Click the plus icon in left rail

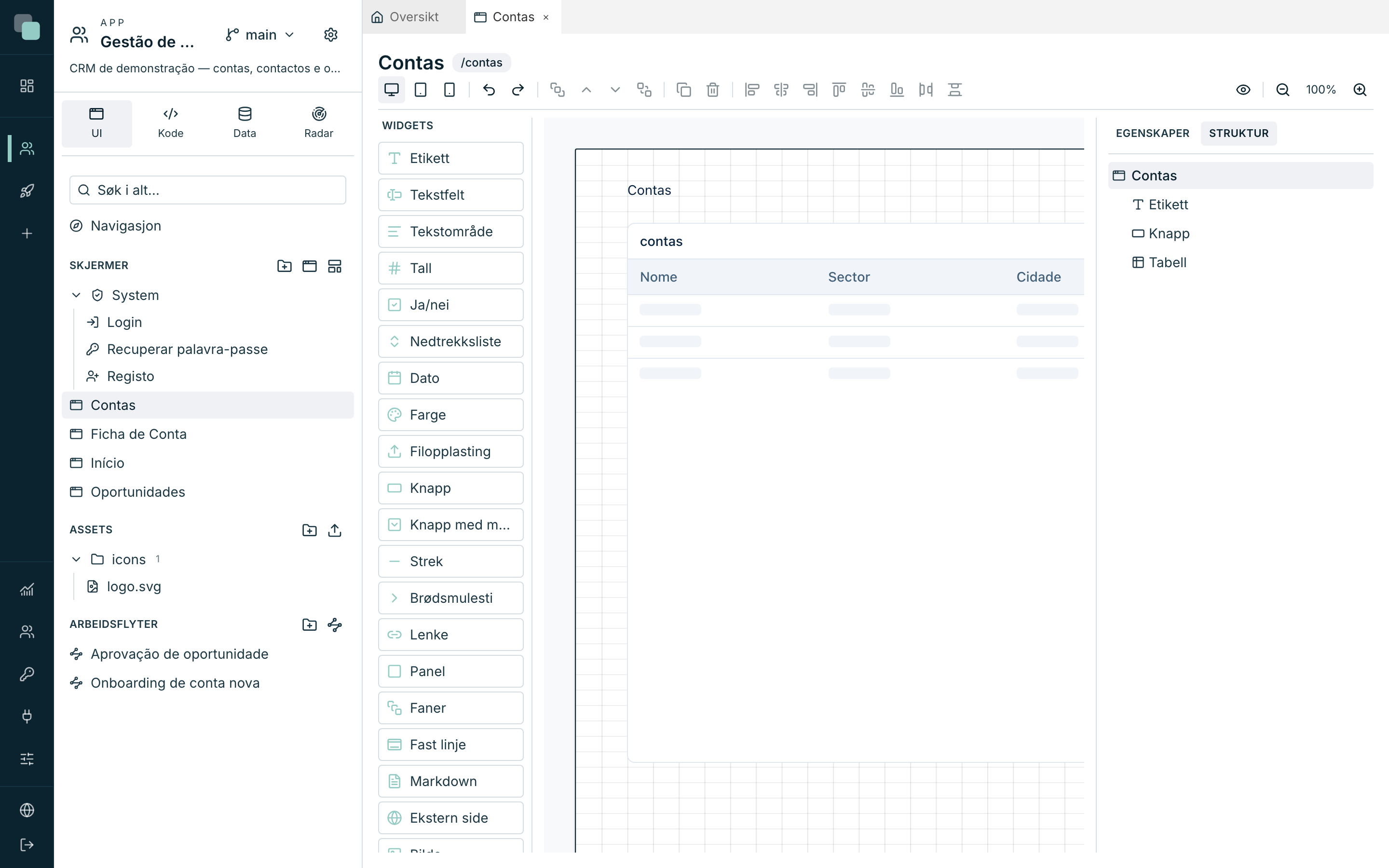[27, 234]
